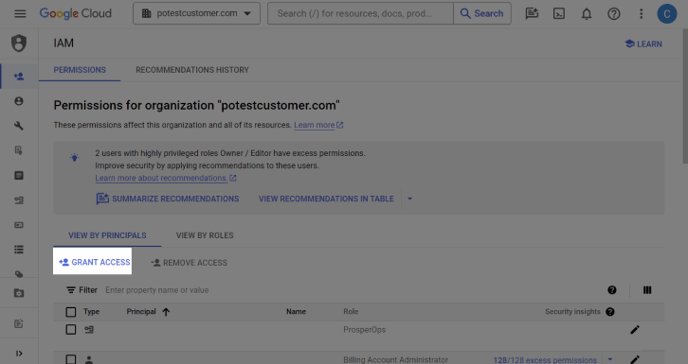Select VIEW BY PRINCIPALS tab

pos(107,236)
